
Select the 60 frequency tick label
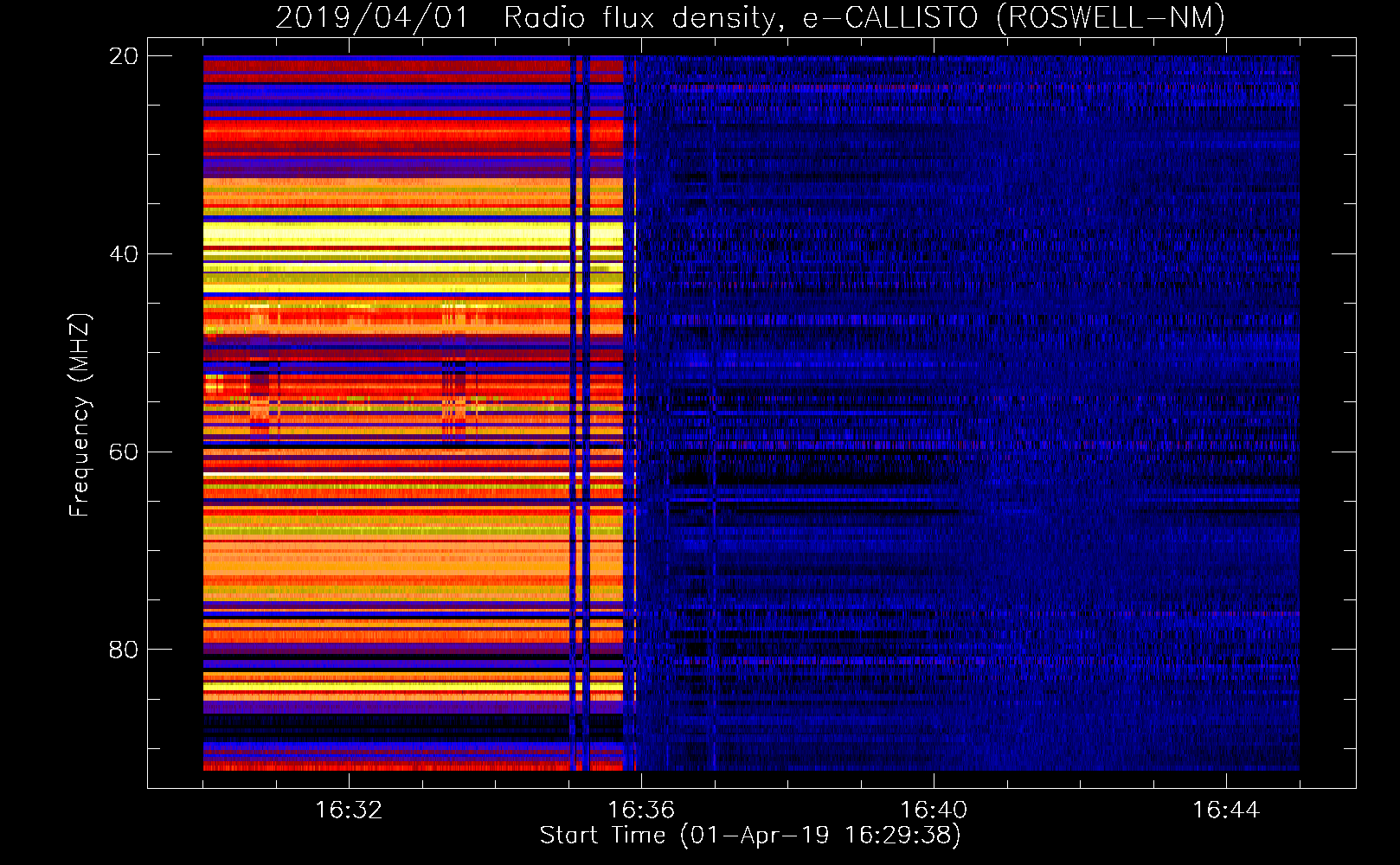pos(123,452)
